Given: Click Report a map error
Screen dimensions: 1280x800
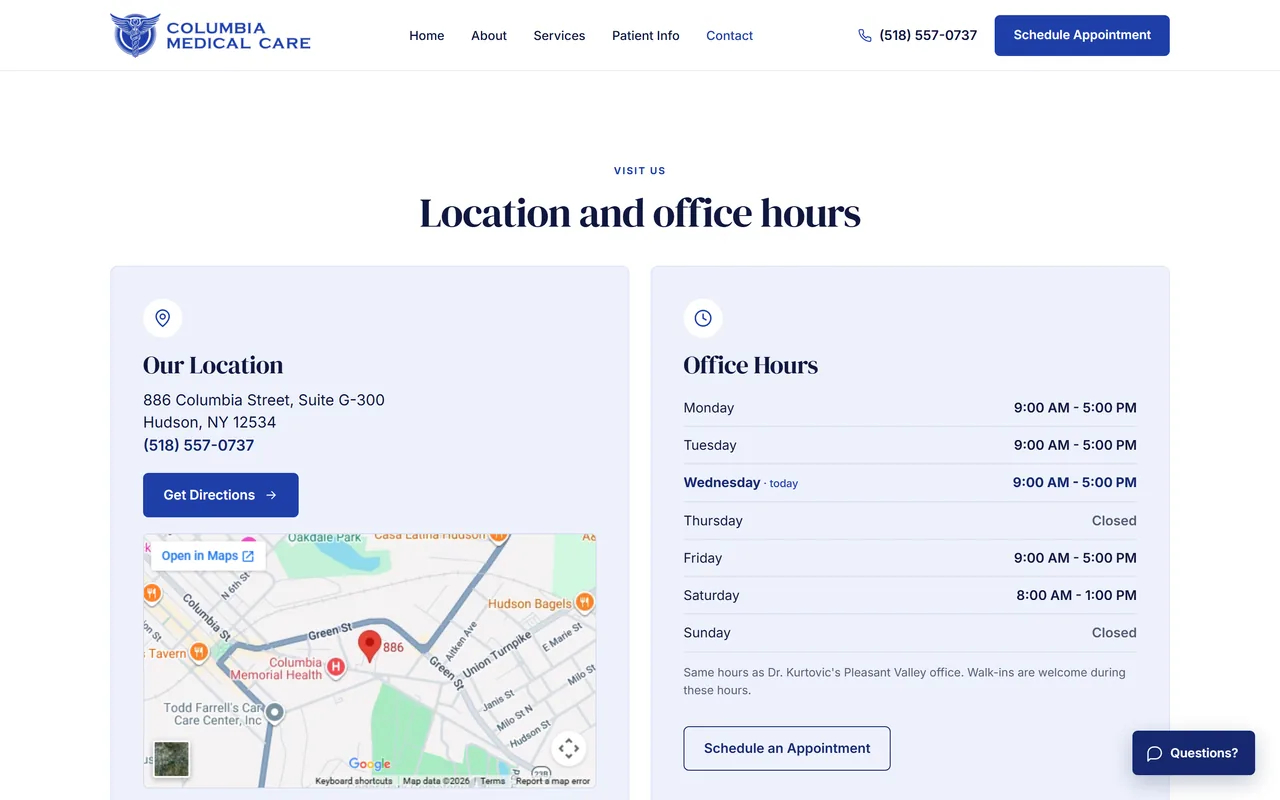Looking at the screenshot, I should pos(553,781).
